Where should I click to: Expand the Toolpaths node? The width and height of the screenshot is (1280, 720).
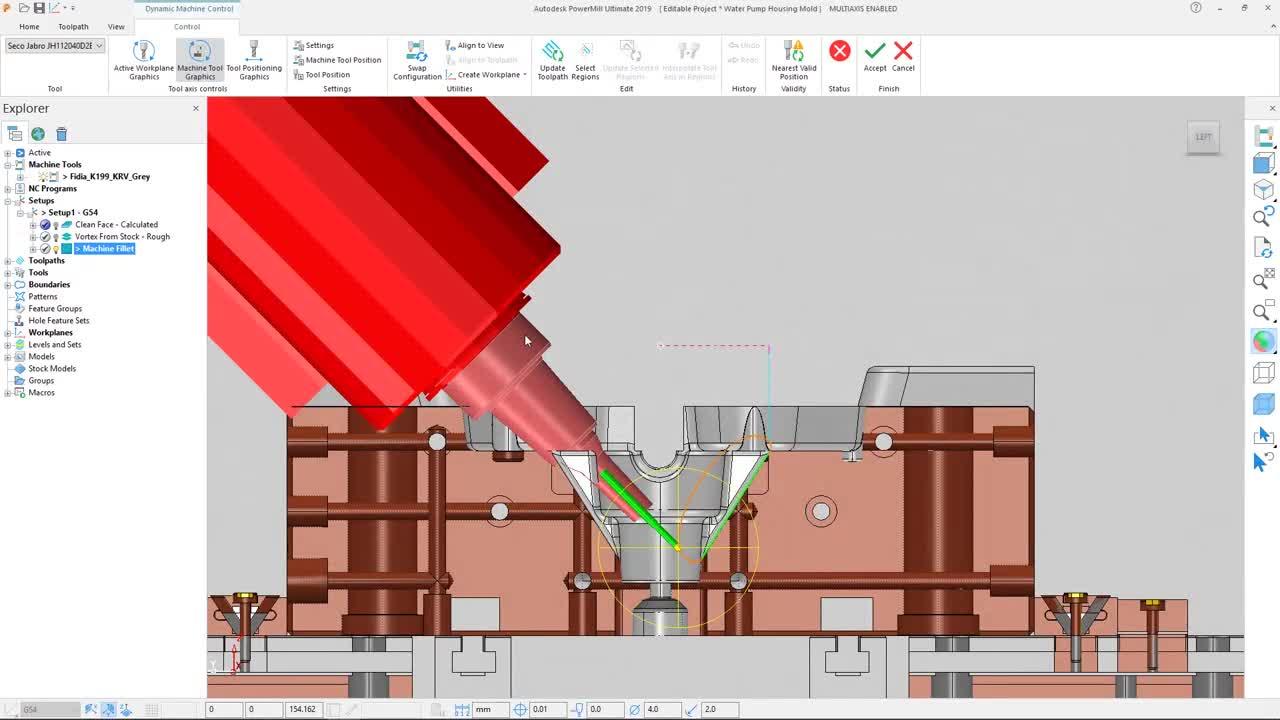(8, 261)
